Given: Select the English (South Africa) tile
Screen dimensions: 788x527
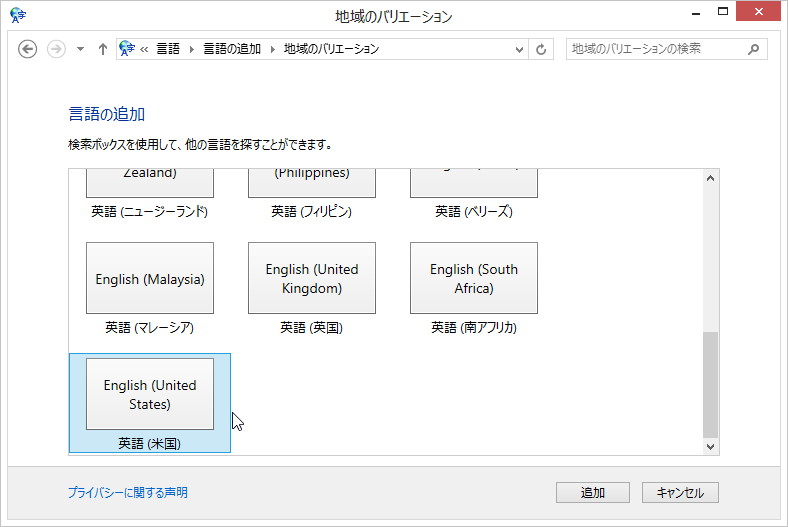Looking at the screenshot, I should [474, 278].
